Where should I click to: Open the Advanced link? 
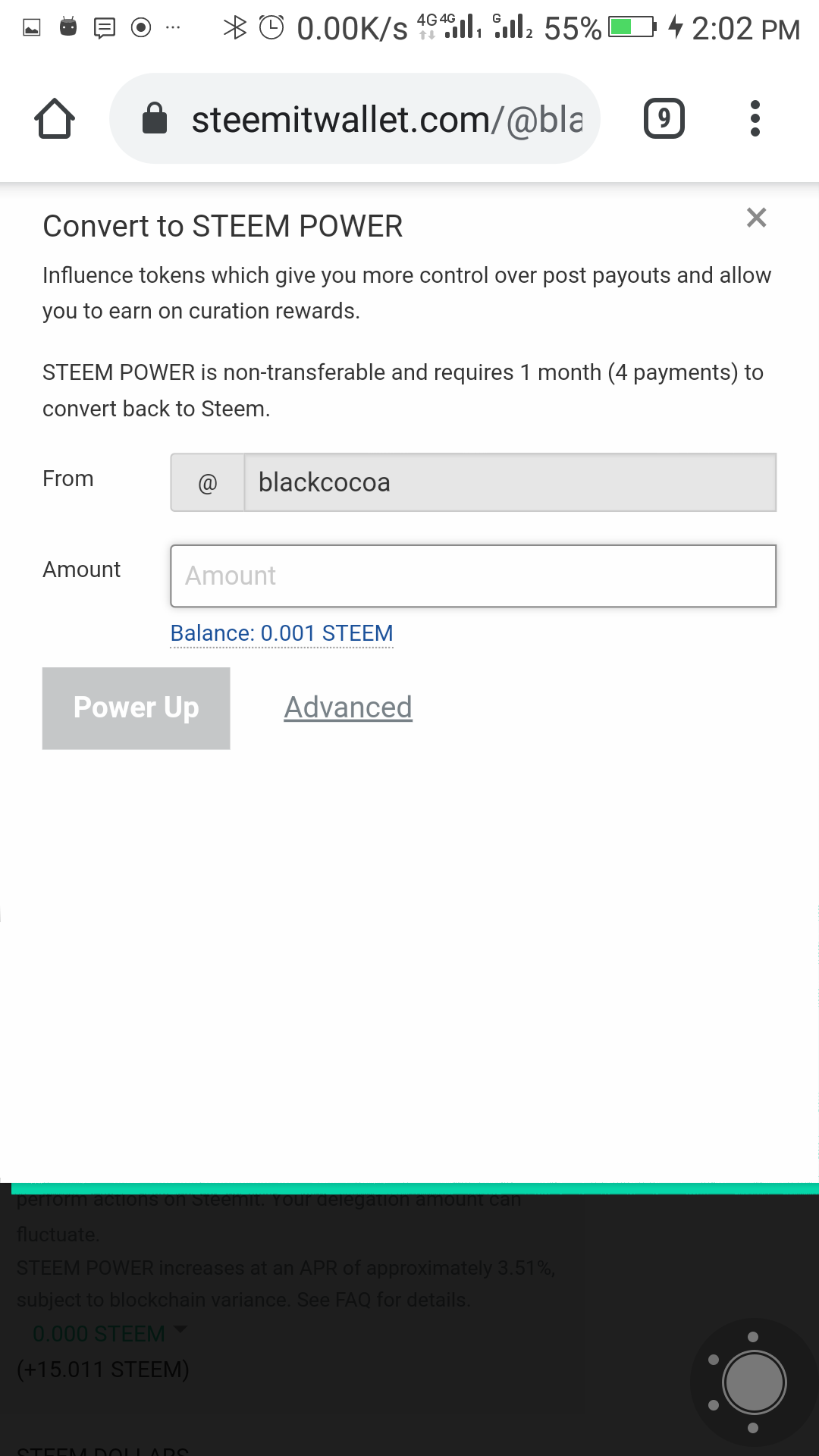tap(348, 708)
